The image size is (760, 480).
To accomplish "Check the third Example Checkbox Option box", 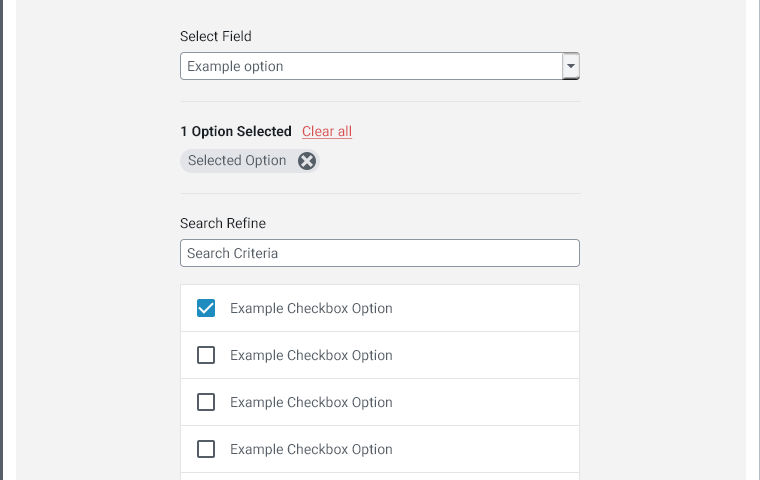I will [206, 402].
